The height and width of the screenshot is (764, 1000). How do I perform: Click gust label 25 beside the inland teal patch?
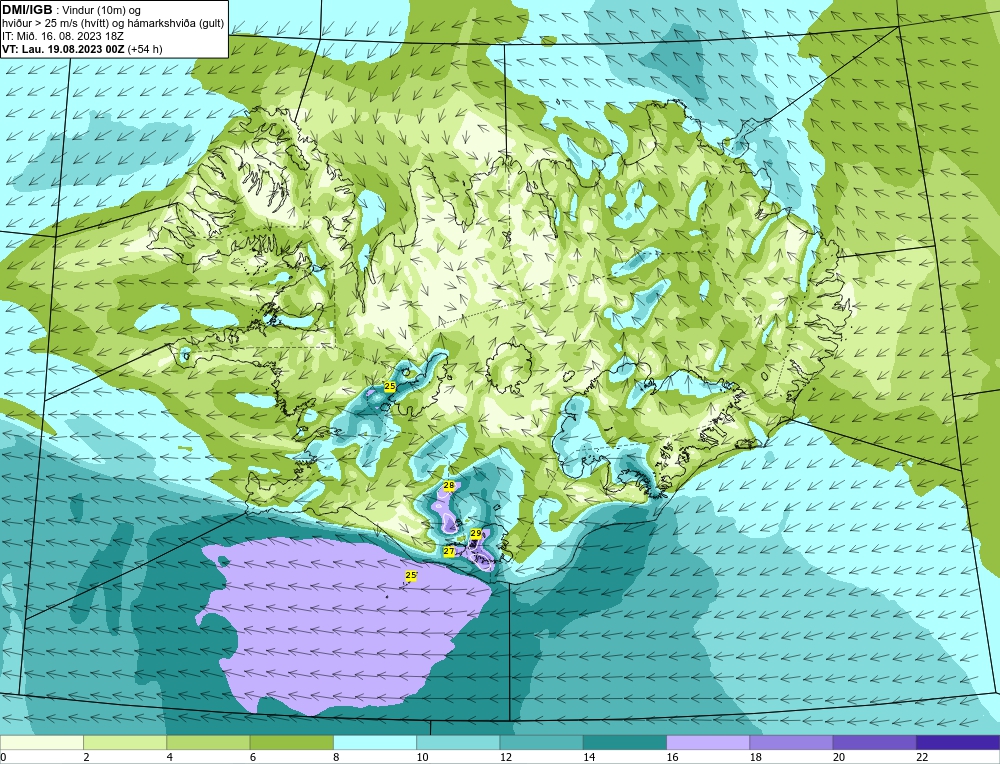click(390, 386)
